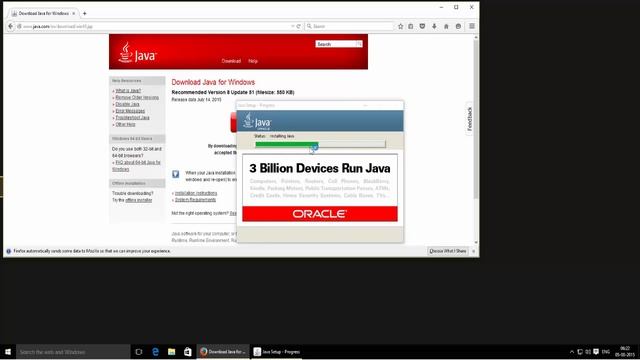Screen dimensions: 640x360
Task: Show hidden system tray icons
Action: (x=572, y=352)
